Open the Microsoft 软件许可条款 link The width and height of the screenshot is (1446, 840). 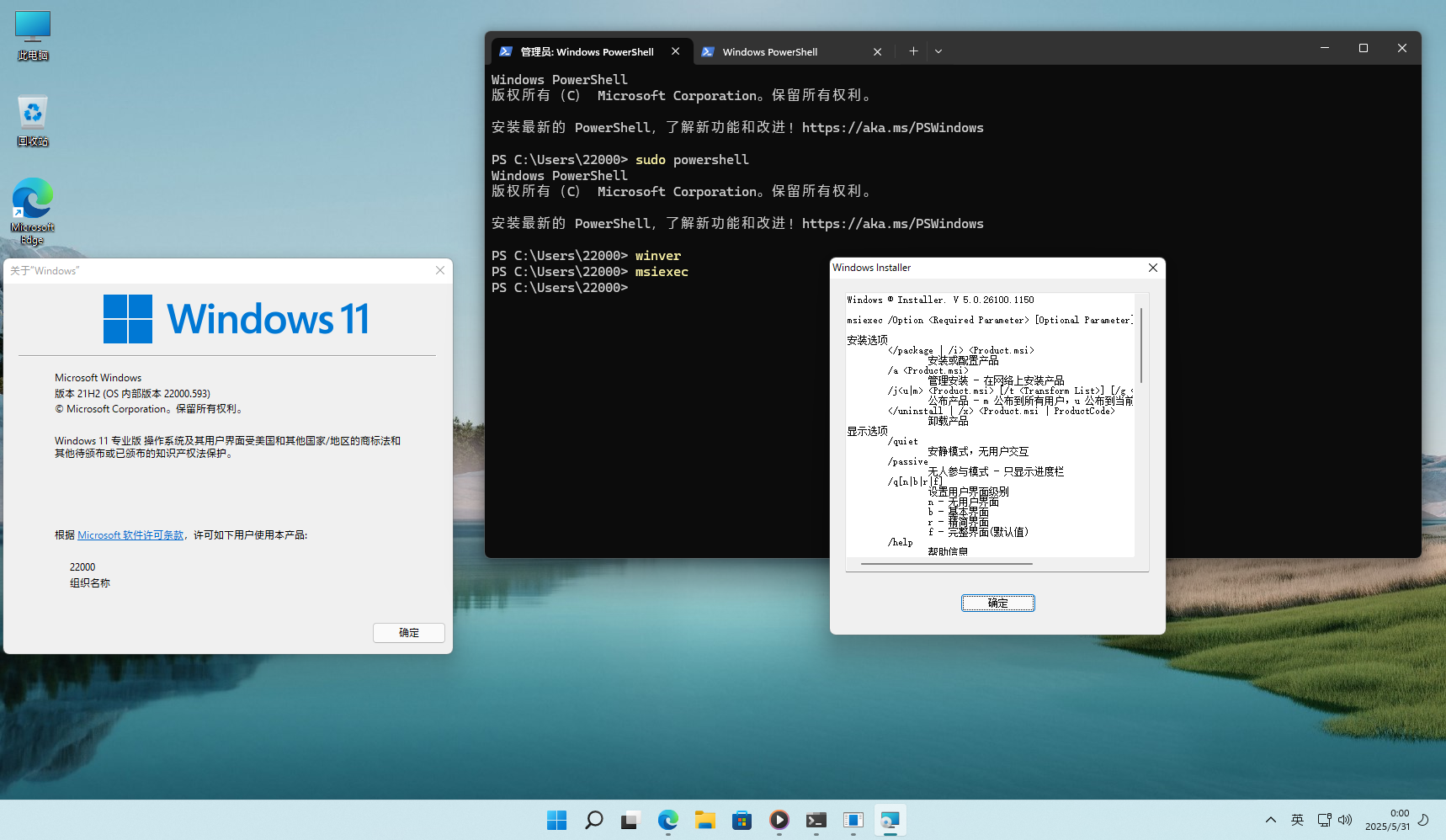point(130,535)
